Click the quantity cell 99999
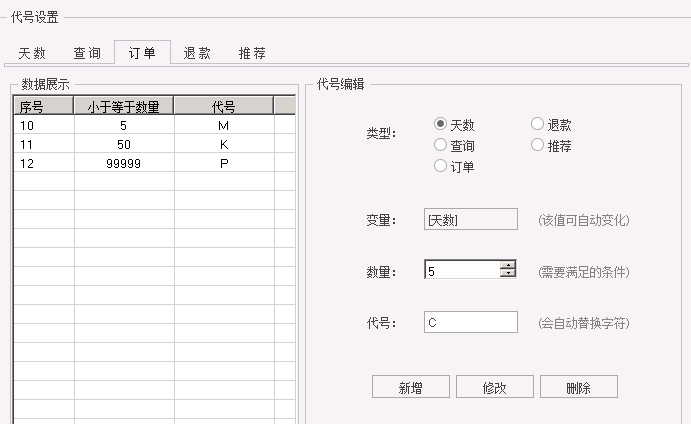This screenshot has height=424, width=691. click(124, 163)
